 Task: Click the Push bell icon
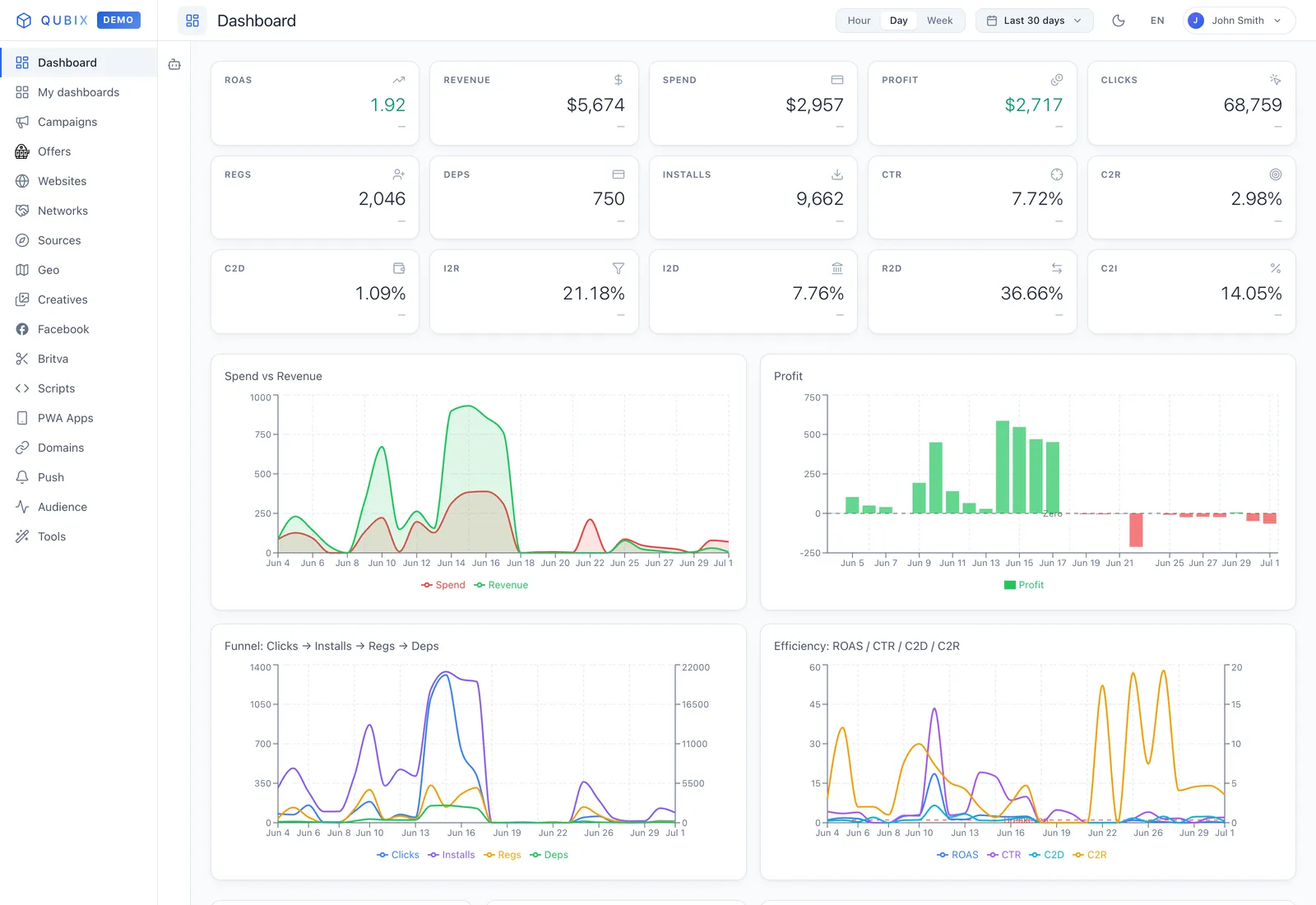22,477
